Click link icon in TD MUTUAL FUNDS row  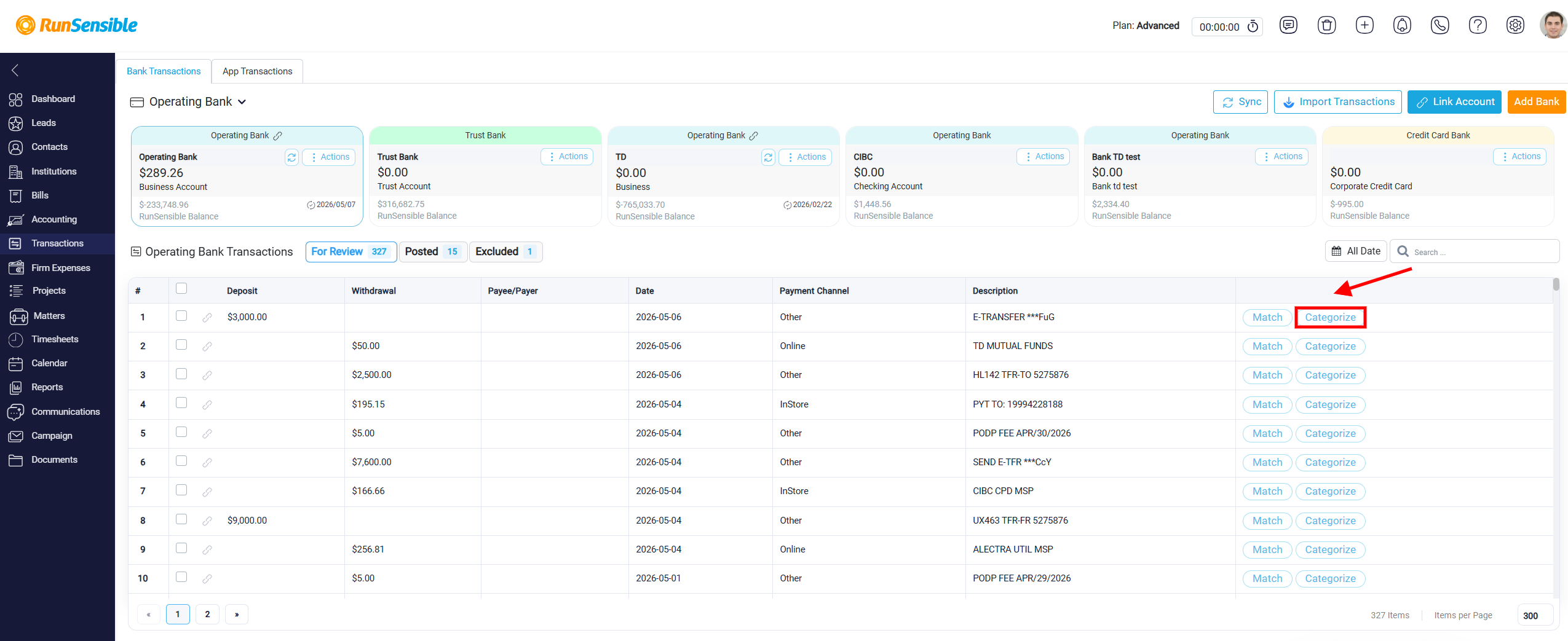tap(207, 347)
